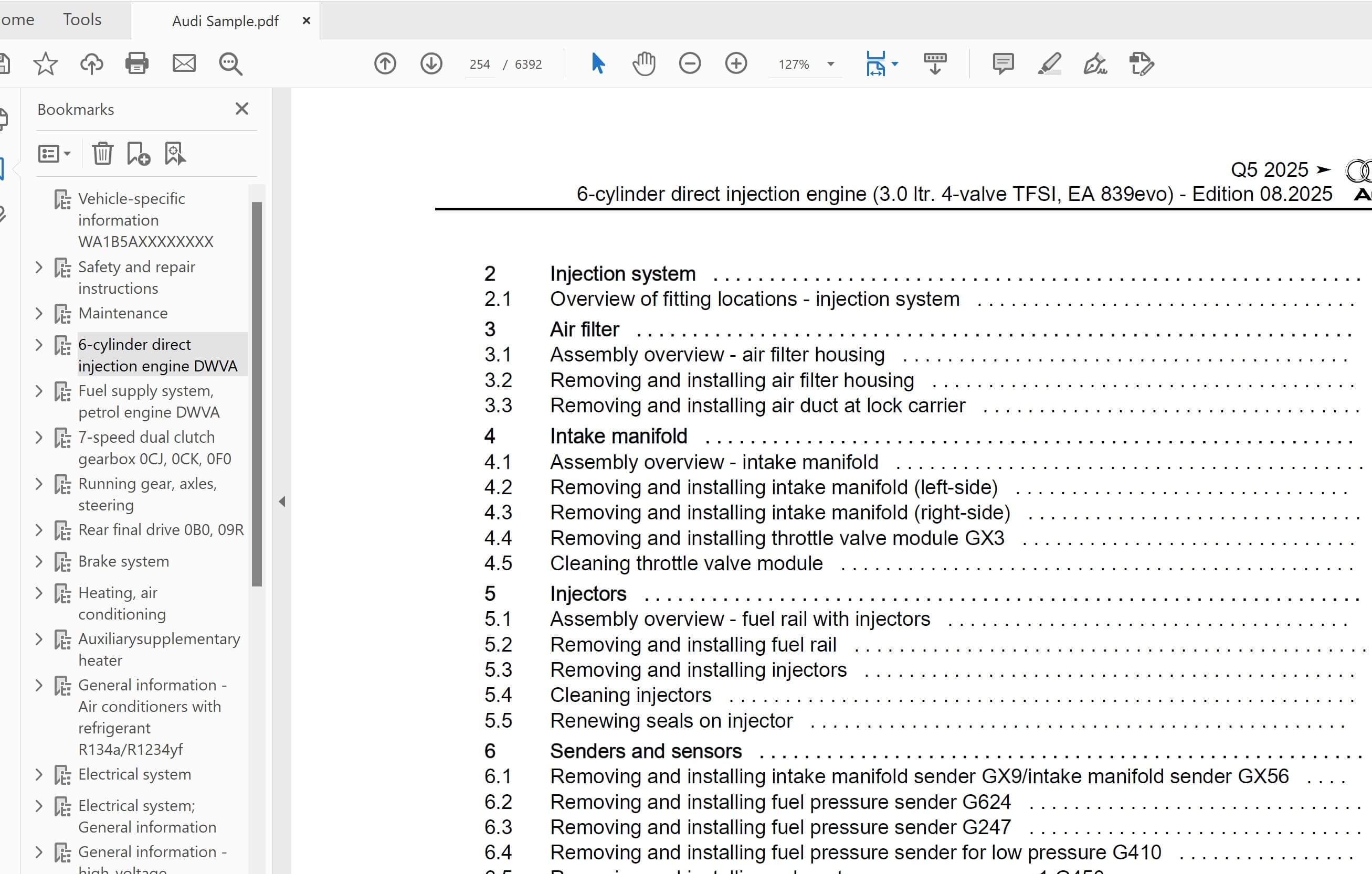Open the bookmark options dropdown
Screen dimensions: 1372x874
54,153
